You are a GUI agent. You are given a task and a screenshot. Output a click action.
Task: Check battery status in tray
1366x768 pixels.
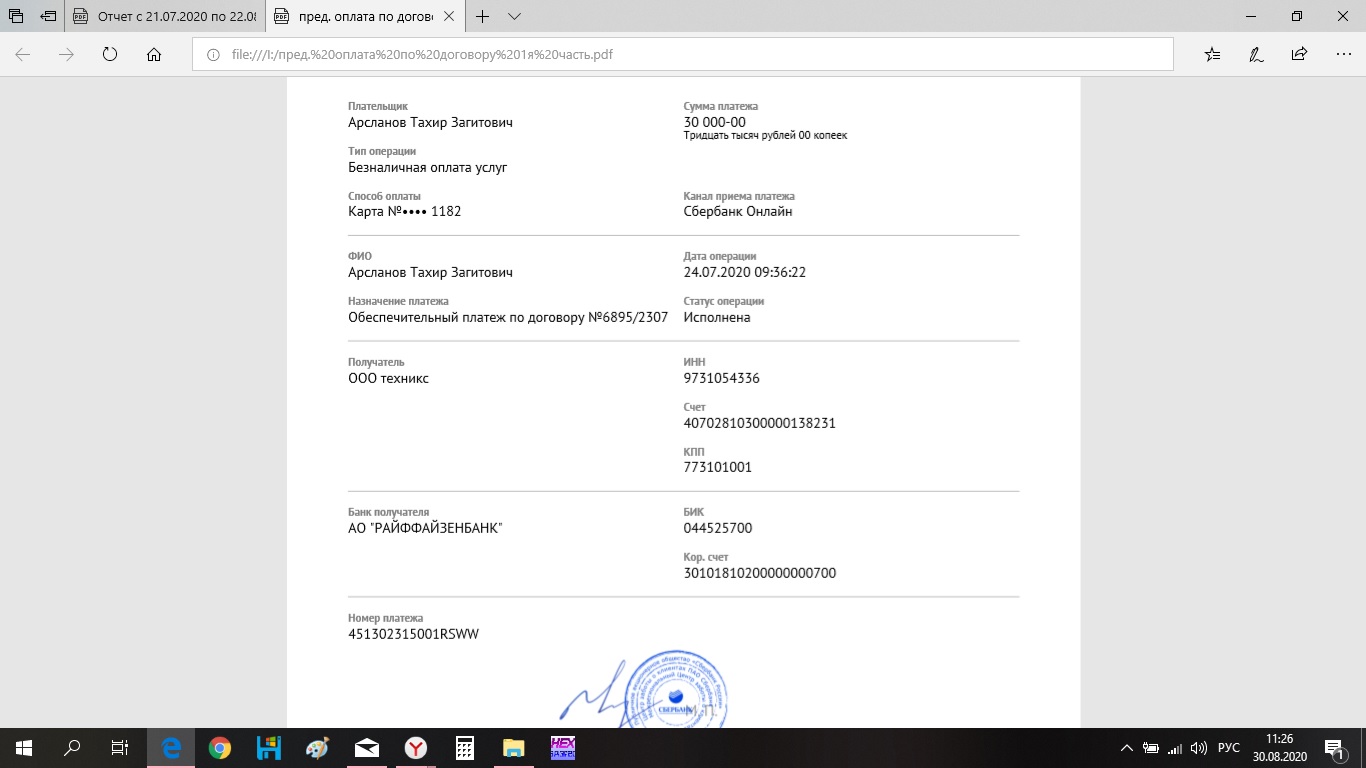click(x=1151, y=748)
